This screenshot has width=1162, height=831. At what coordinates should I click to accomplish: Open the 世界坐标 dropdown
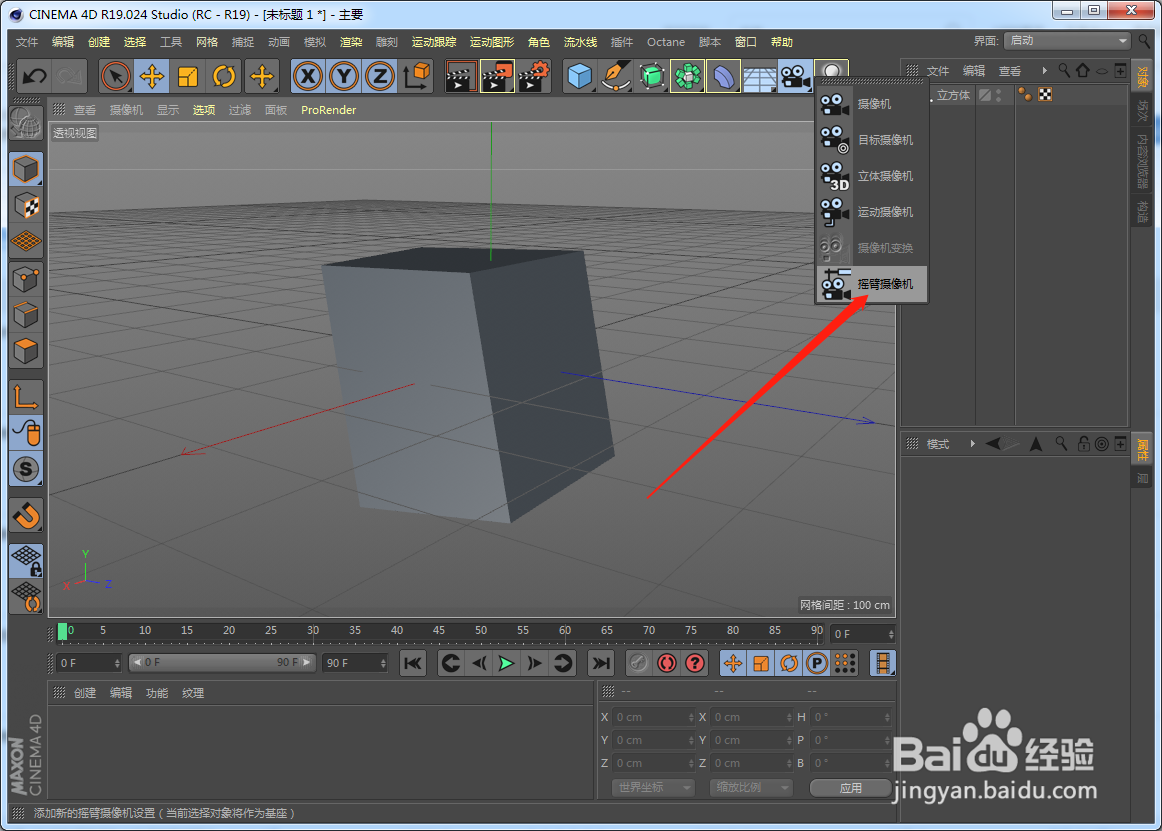[x=652, y=787]
